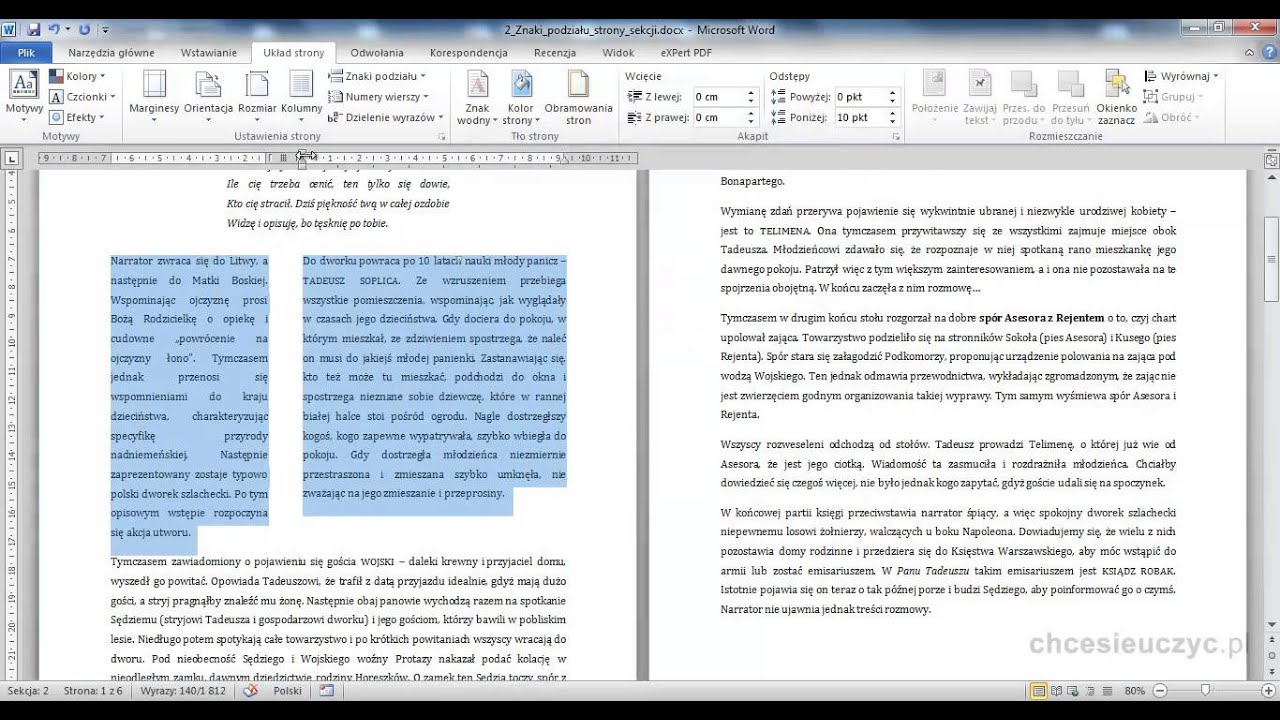Toggle the ruler button above the scrollbar
Screen dimensions: 1280x720
[x=1270, y=159]
